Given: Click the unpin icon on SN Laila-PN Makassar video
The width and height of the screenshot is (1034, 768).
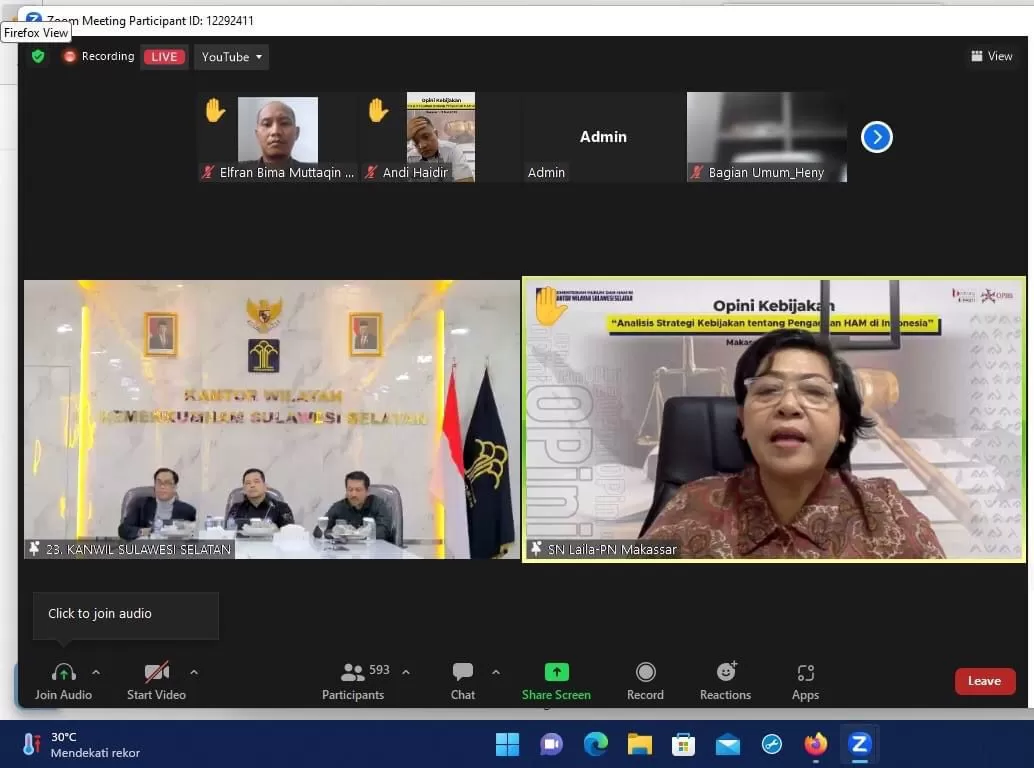Looking at the screenshot, I should [x=537, y=549].
